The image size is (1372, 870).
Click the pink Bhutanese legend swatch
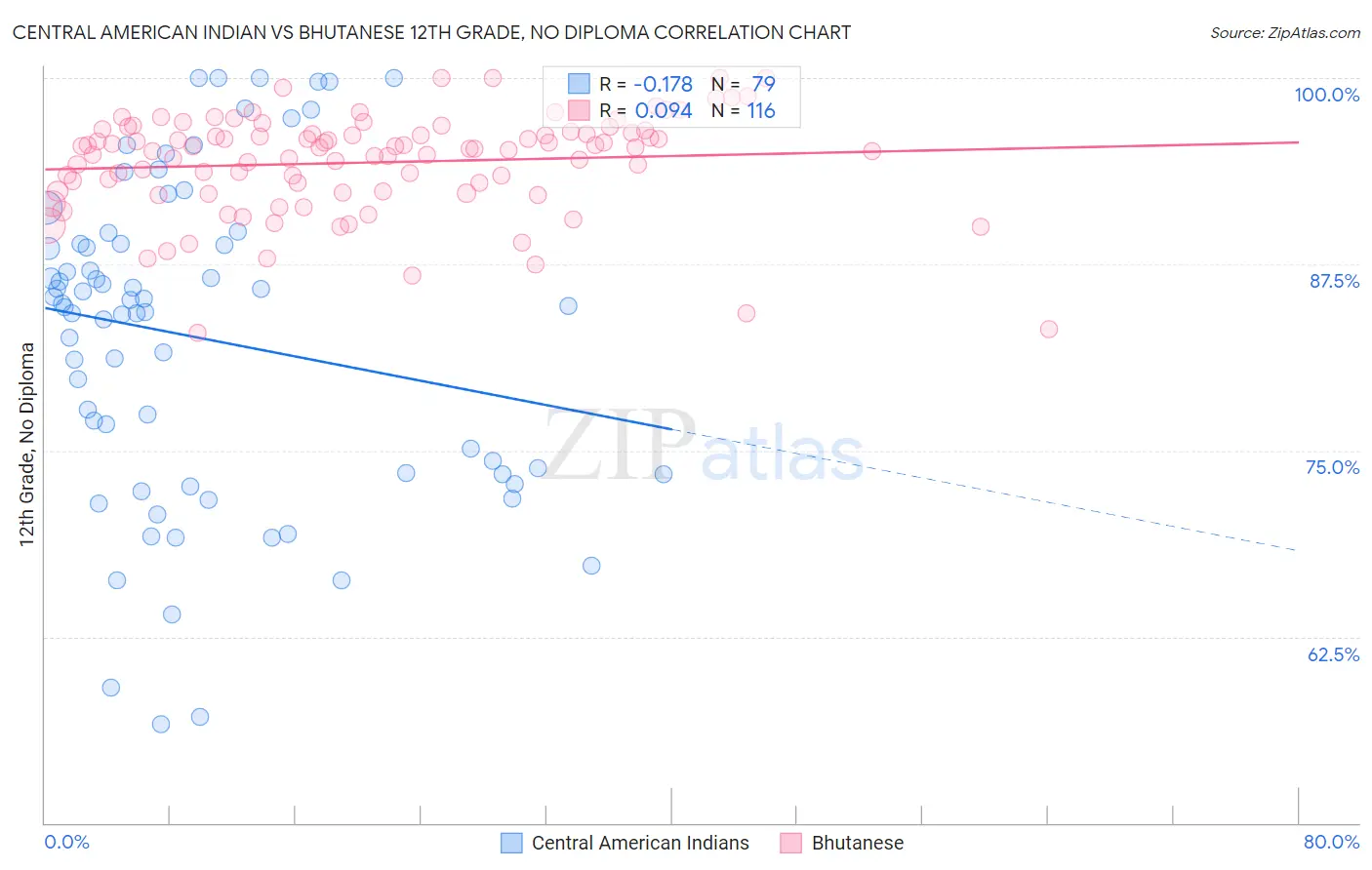pos(791,843)
